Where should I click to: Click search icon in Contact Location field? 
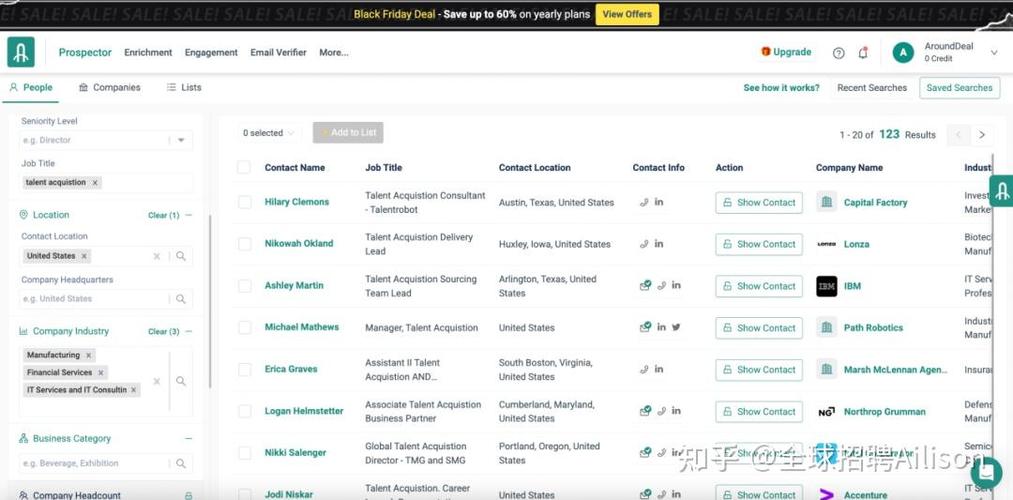[x=181, y=256]
